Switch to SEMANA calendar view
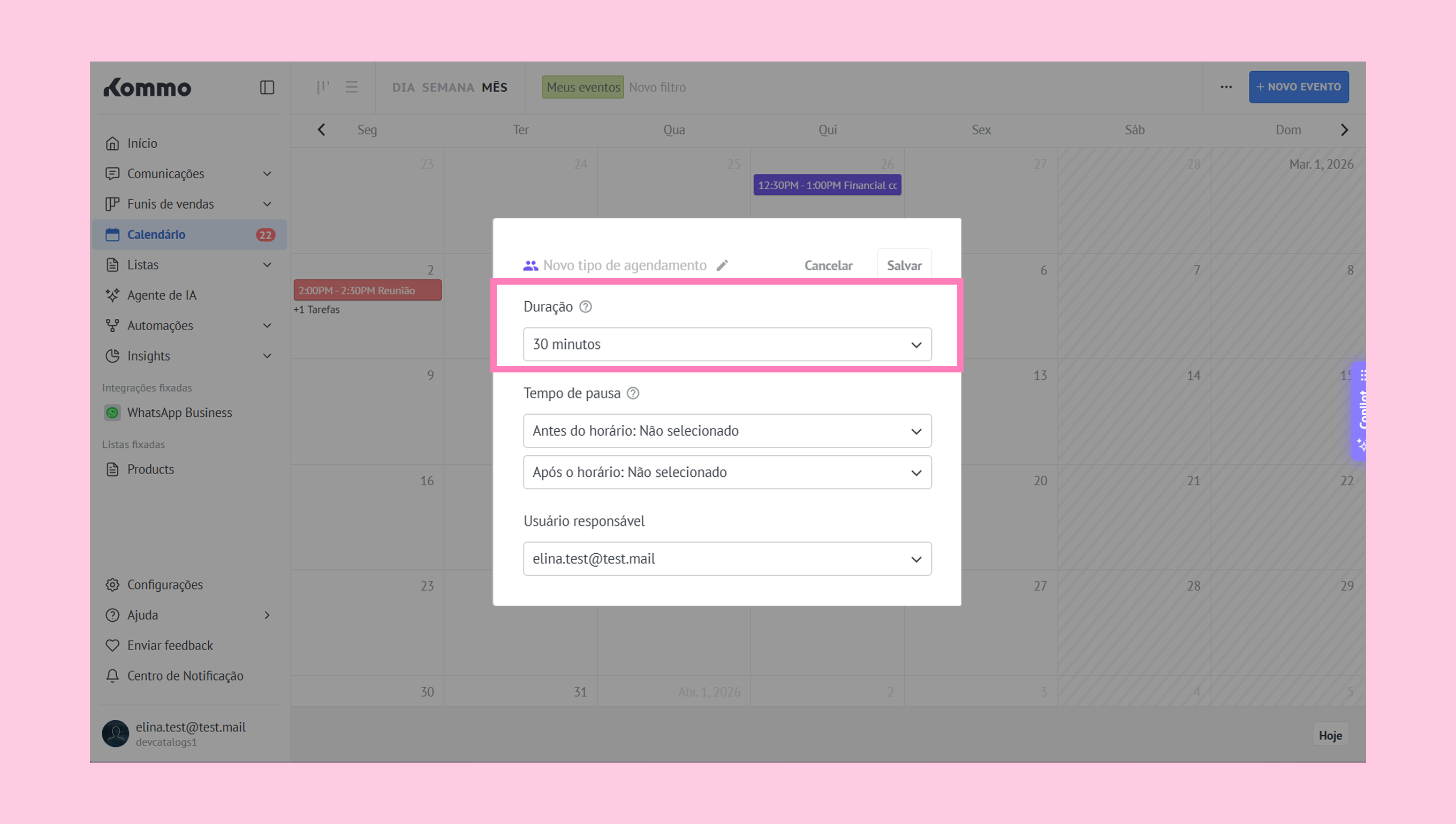Viewport: 1456px width, 824px height. pyautogui.click(x=448, y=87)
